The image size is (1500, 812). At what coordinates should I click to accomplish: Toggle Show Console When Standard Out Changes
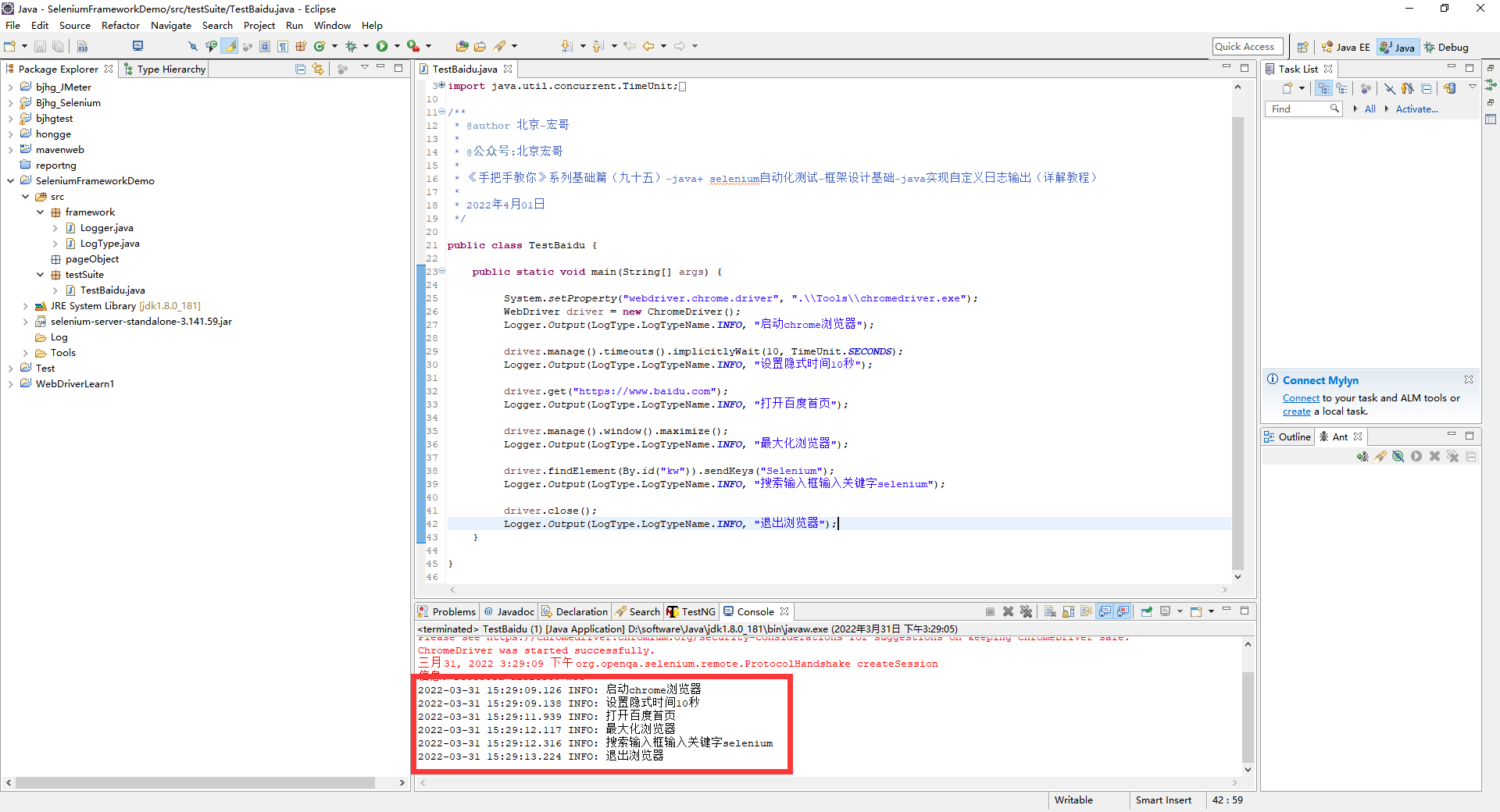[1105, 611]
